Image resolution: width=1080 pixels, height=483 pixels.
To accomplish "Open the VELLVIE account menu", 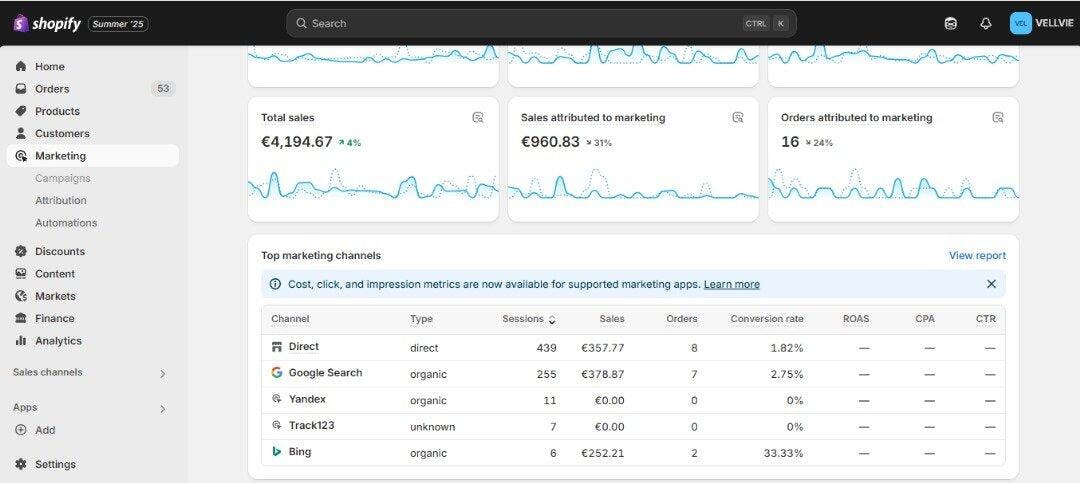I will point(1041,23).
